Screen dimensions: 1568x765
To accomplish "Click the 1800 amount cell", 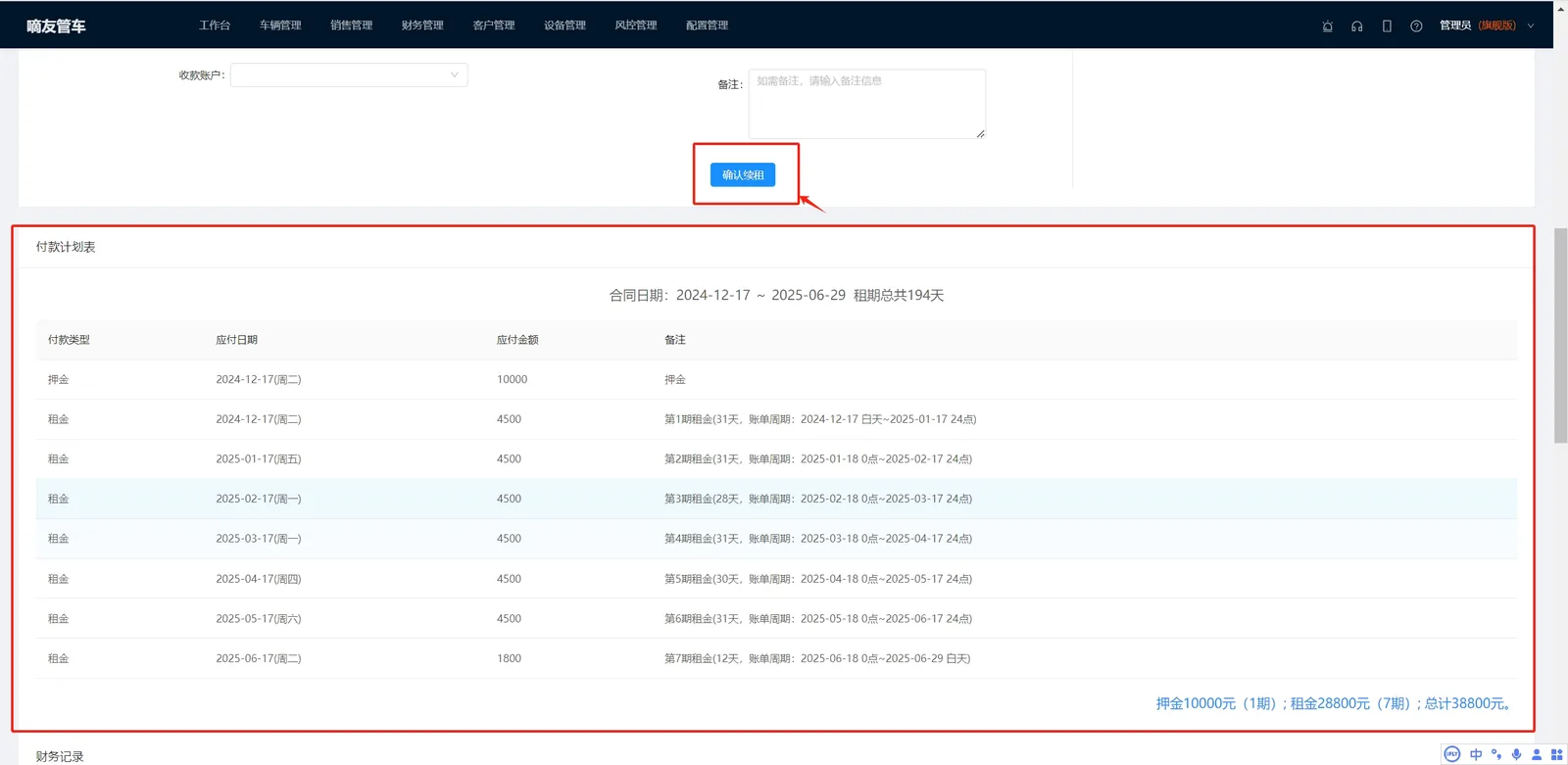I will (509, 659).
